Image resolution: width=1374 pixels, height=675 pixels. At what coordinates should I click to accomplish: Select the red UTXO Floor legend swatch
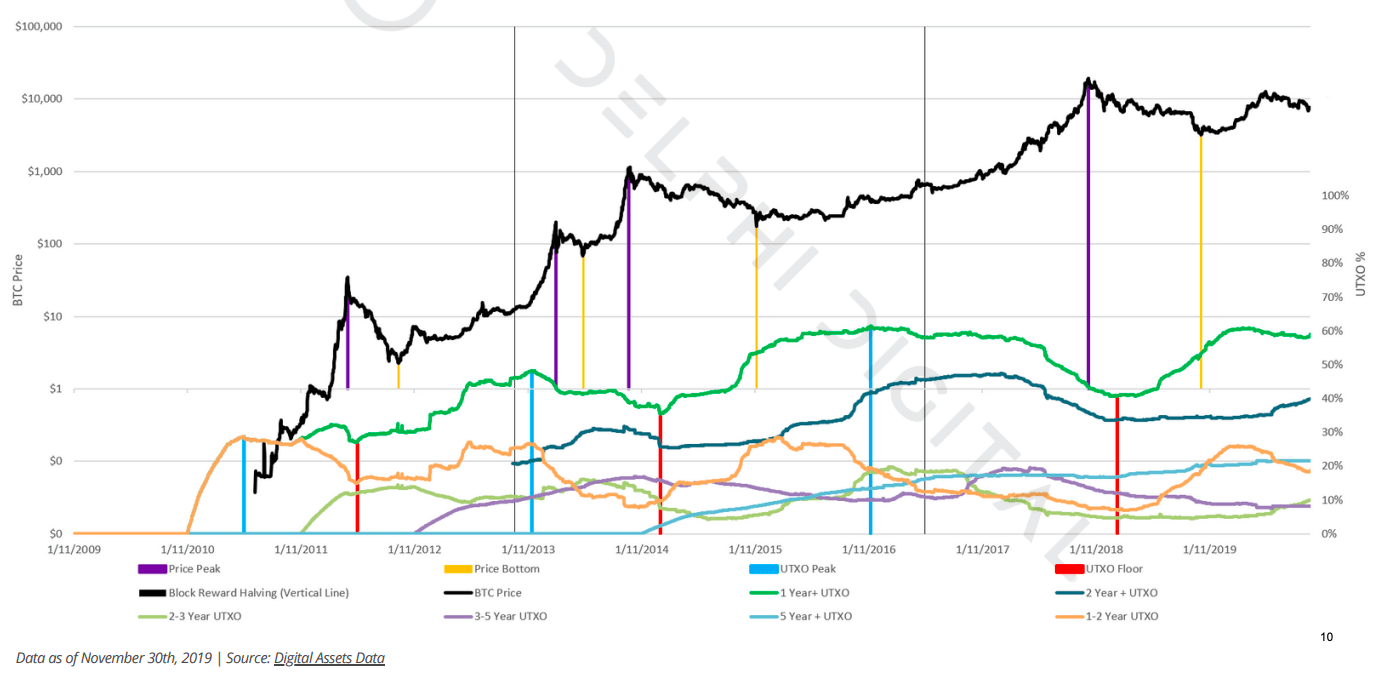pos(1069,569)
